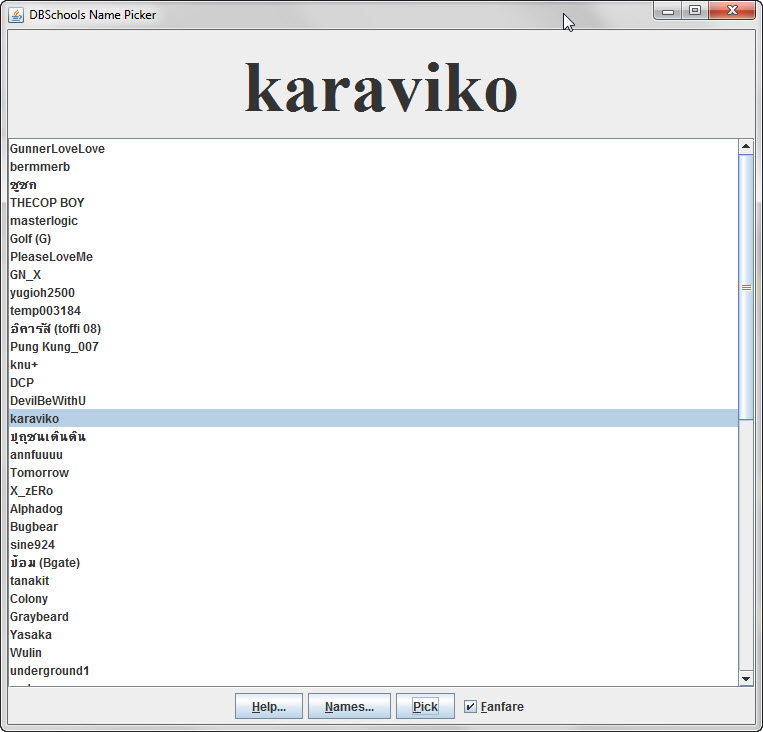Screen dimensions: 763x732
Task: Select DevilBeWithU in the list
Action: (x=373, y=401)
